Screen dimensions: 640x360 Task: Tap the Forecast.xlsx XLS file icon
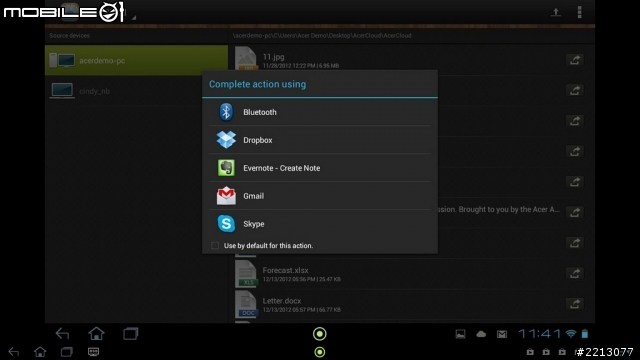coord(246,274)
